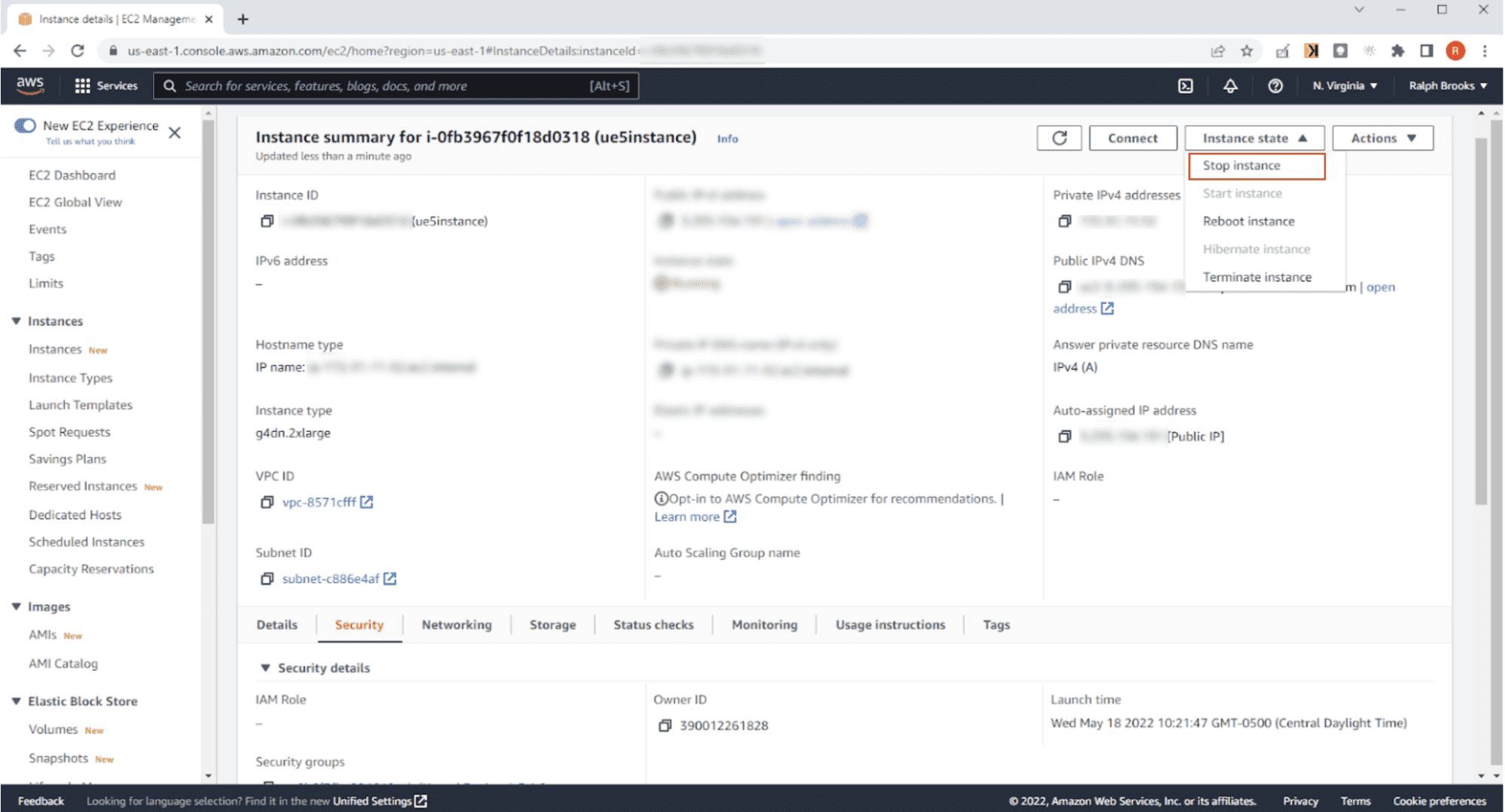Open the subnet external link icon
This screenshot has width=1505, height=812.
[390, 579]
